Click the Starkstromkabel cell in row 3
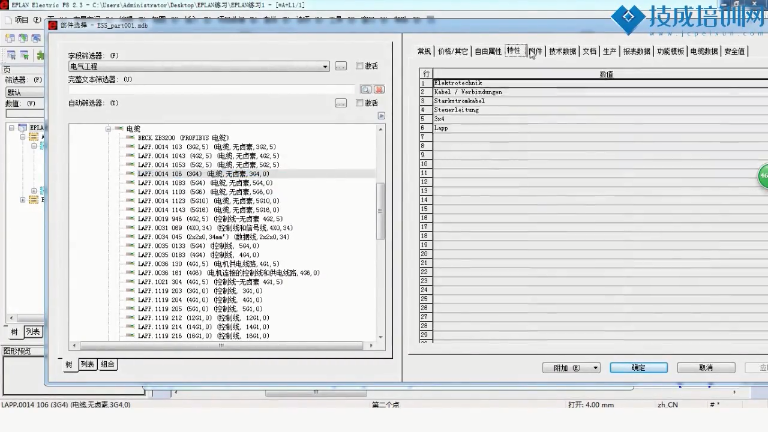768x432 pixels. [x=600, y=101]
